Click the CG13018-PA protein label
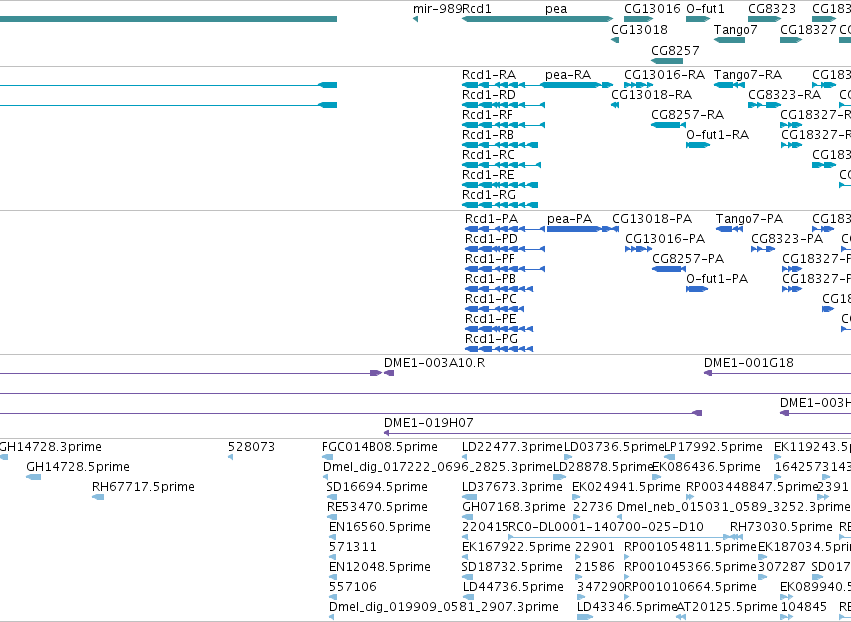Image resolution: width=851 pixels, height=622 pixels. click(652, 219)
